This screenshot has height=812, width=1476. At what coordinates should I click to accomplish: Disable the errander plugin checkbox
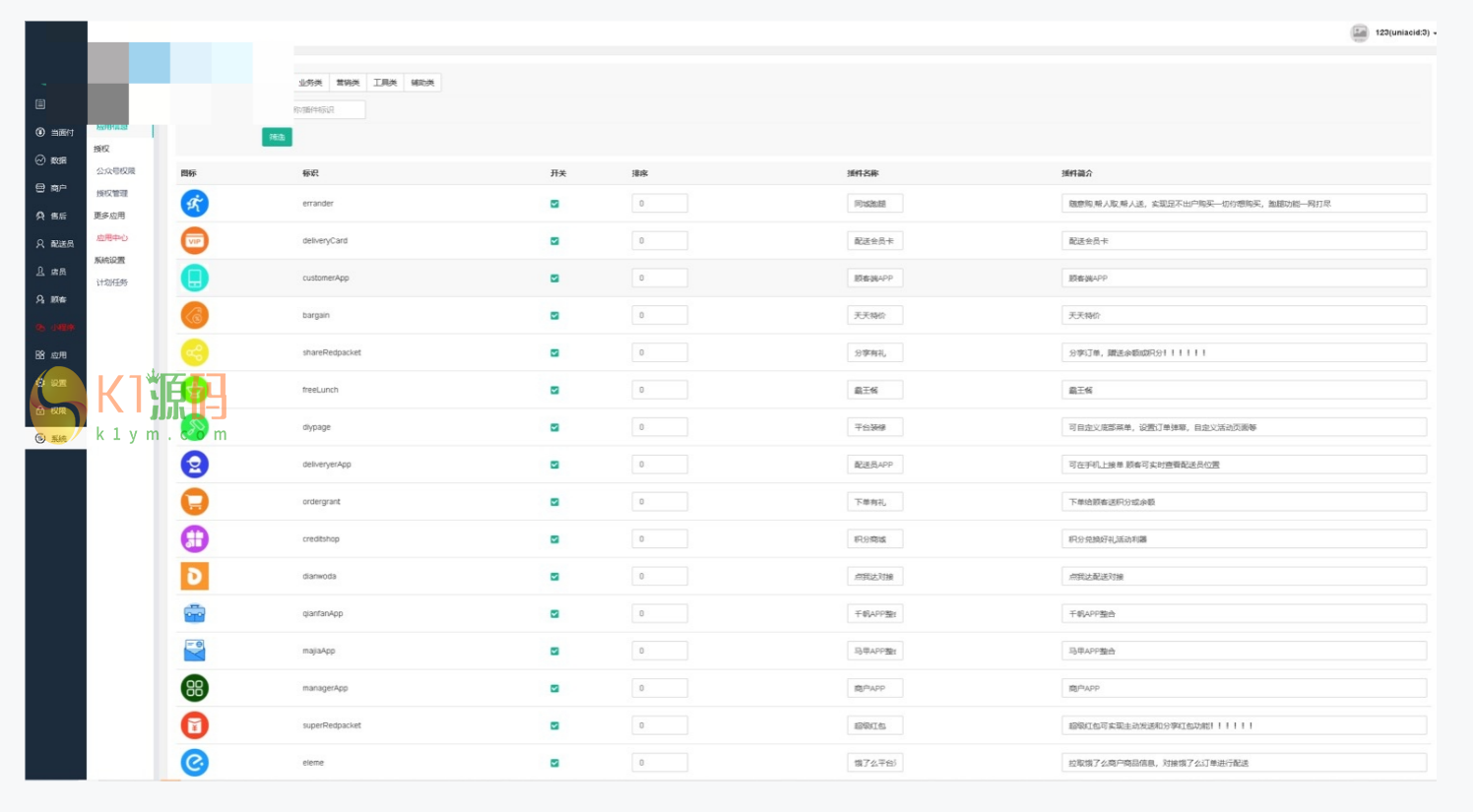(554, 204)
